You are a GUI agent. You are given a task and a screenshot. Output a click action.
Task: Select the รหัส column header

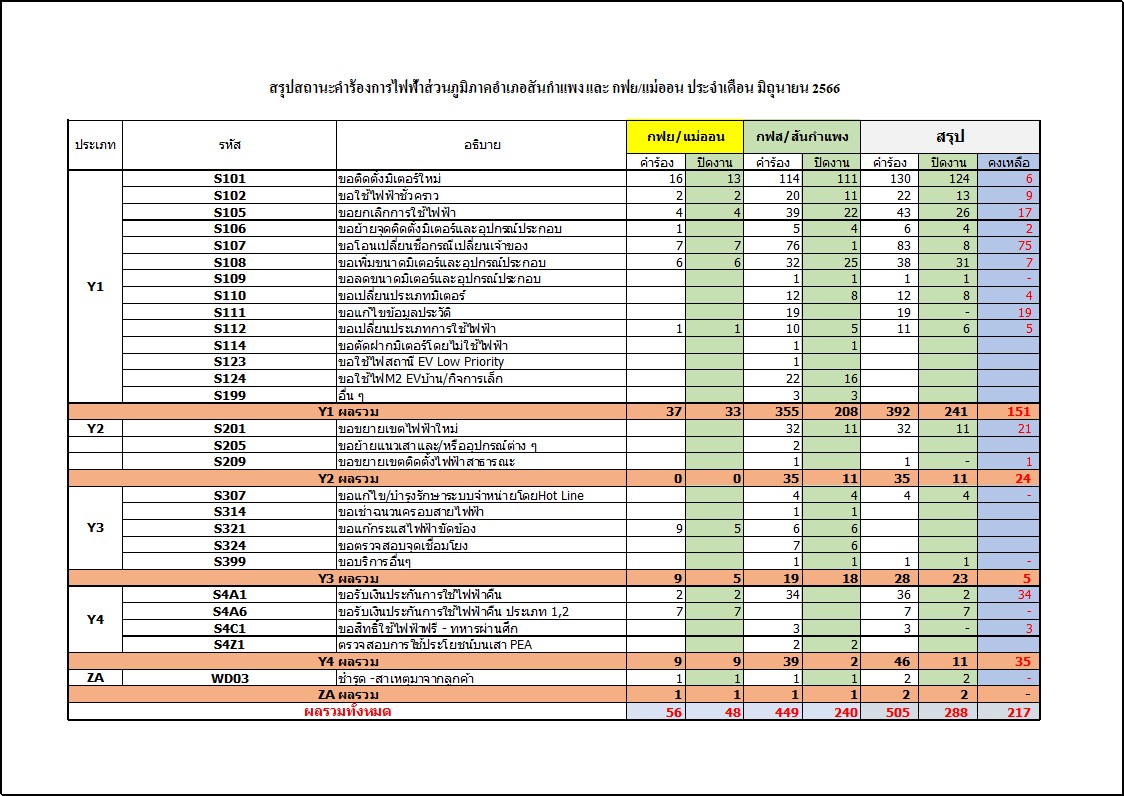coord(229,145)
